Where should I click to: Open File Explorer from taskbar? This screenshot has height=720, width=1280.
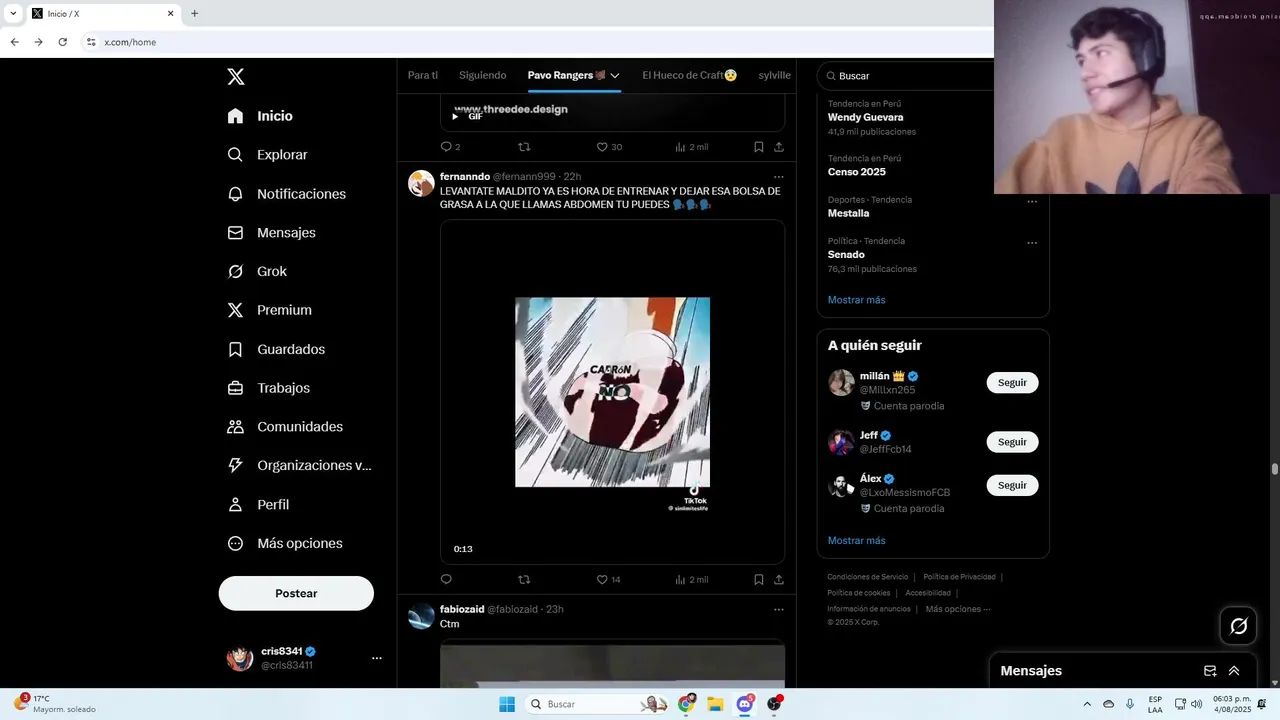click(x=715, y=704)
